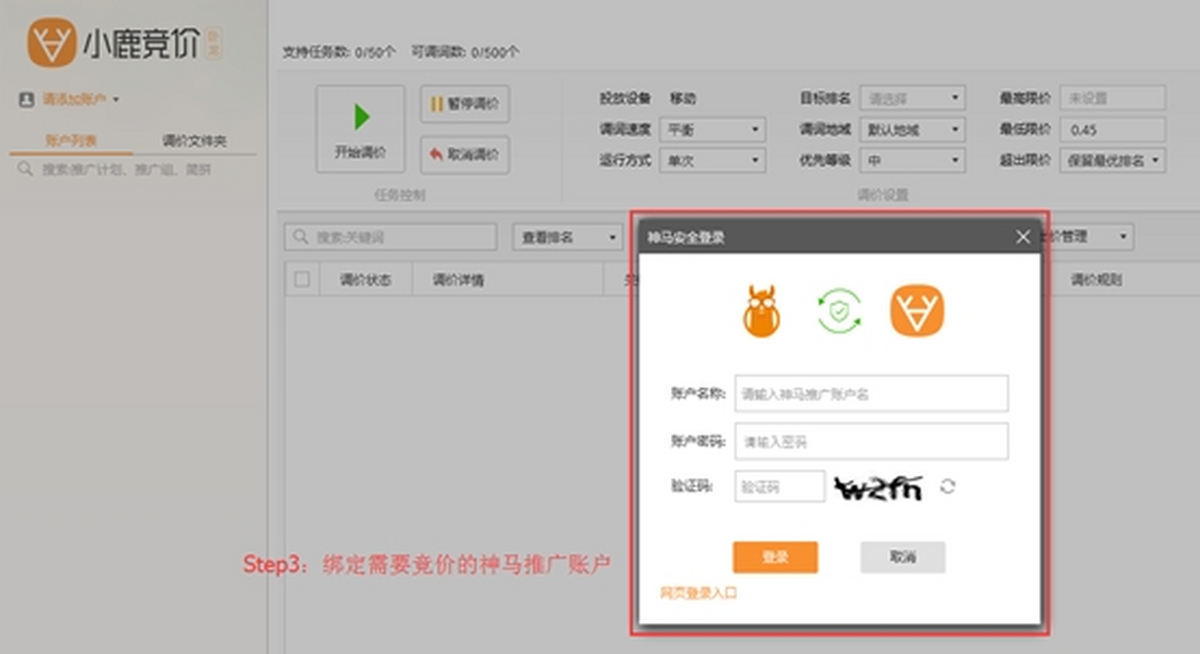
Task: Close the 神马安全登录 dialog
Action: coord(1023,237)
